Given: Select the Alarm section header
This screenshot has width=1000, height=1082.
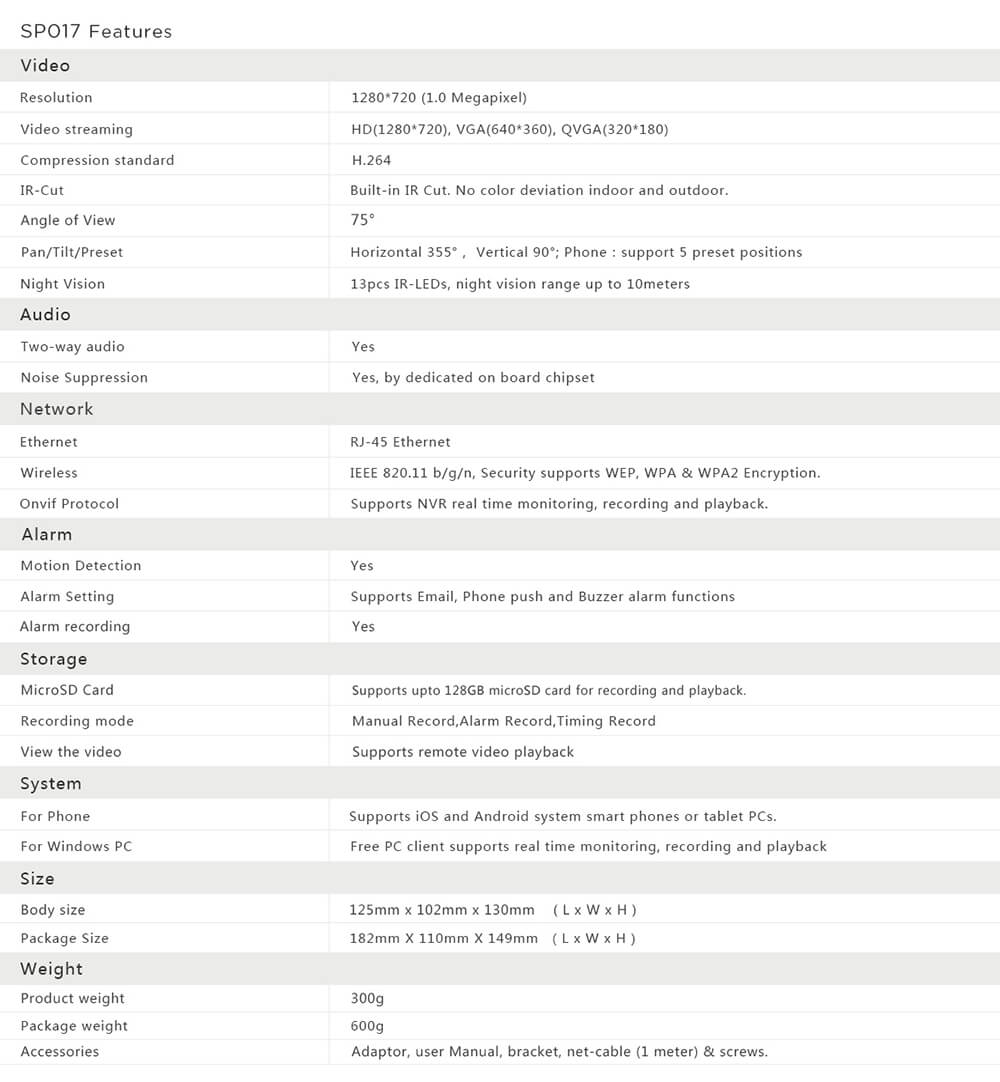Looking at the screenshot, I should point(46,535).
